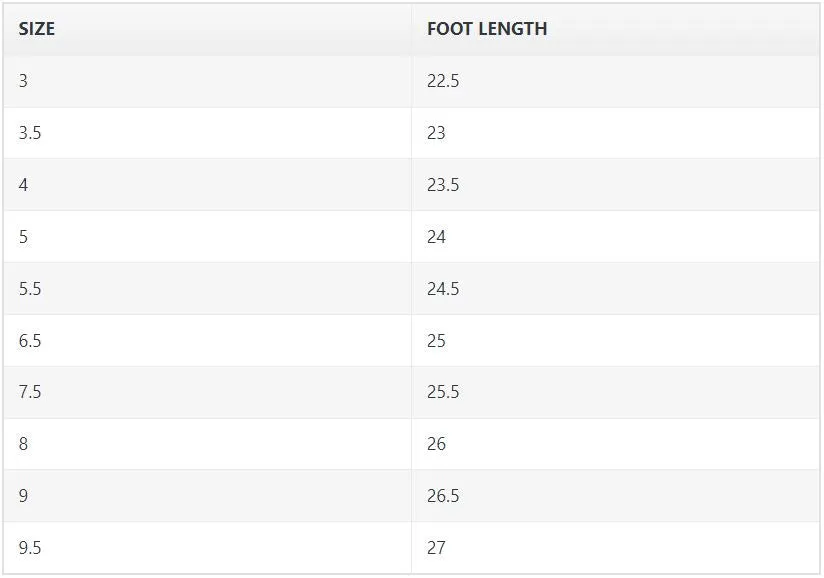Select the size 5.5 cell

(208, 289)
